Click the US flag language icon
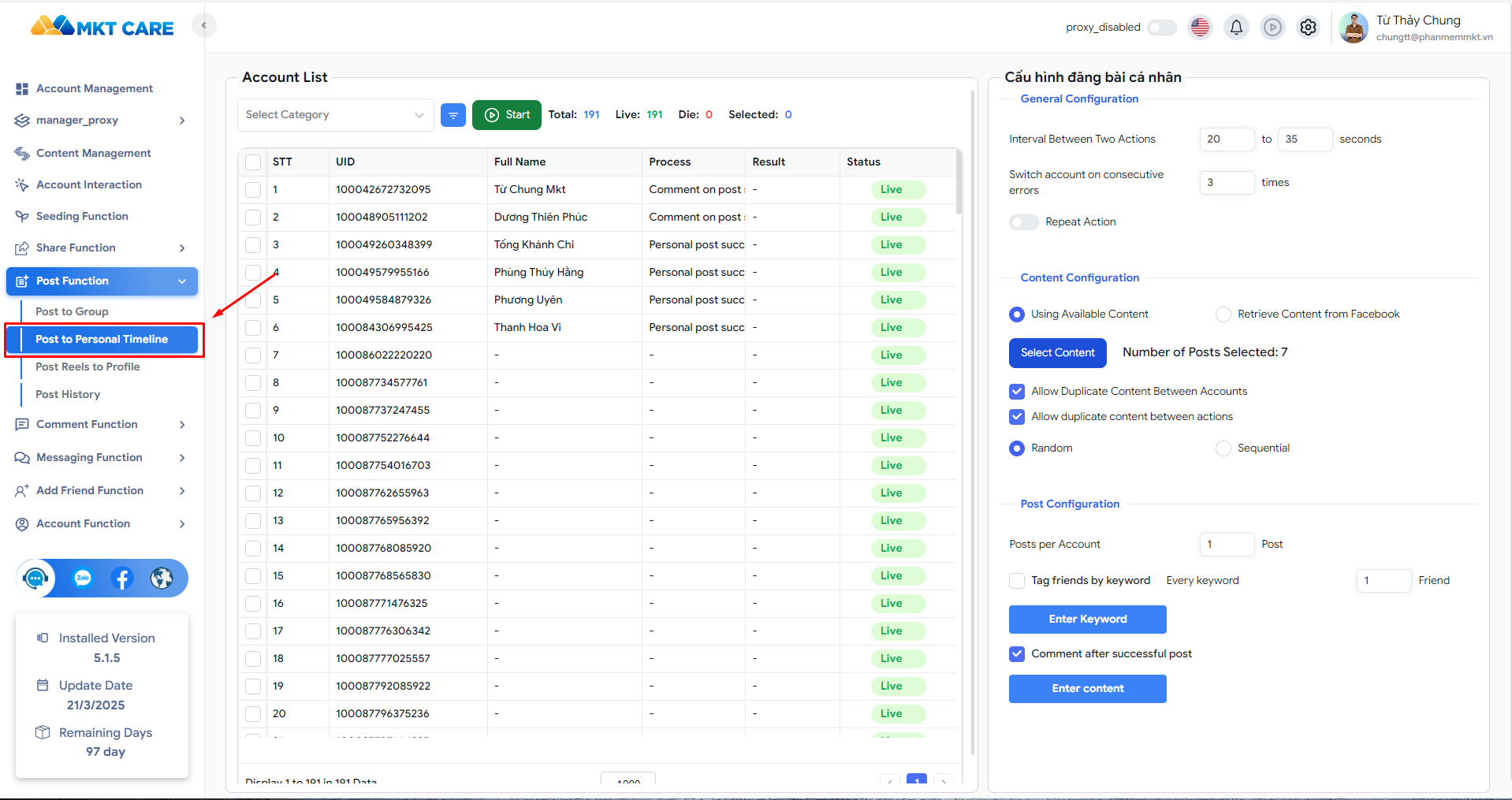The image size is (1512, 800). tap(1200, 28)
